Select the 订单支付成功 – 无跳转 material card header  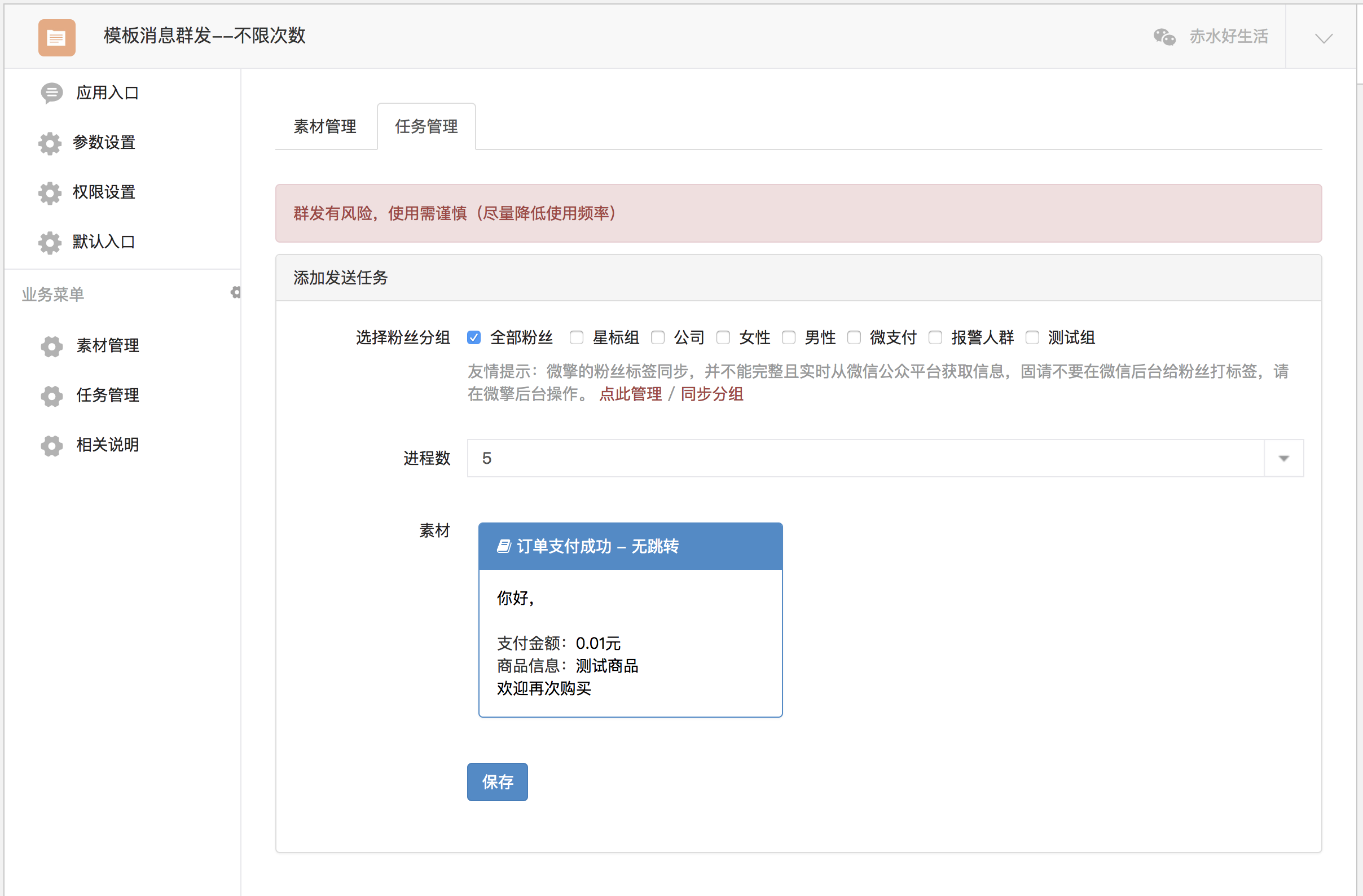(x=630, y=546)
